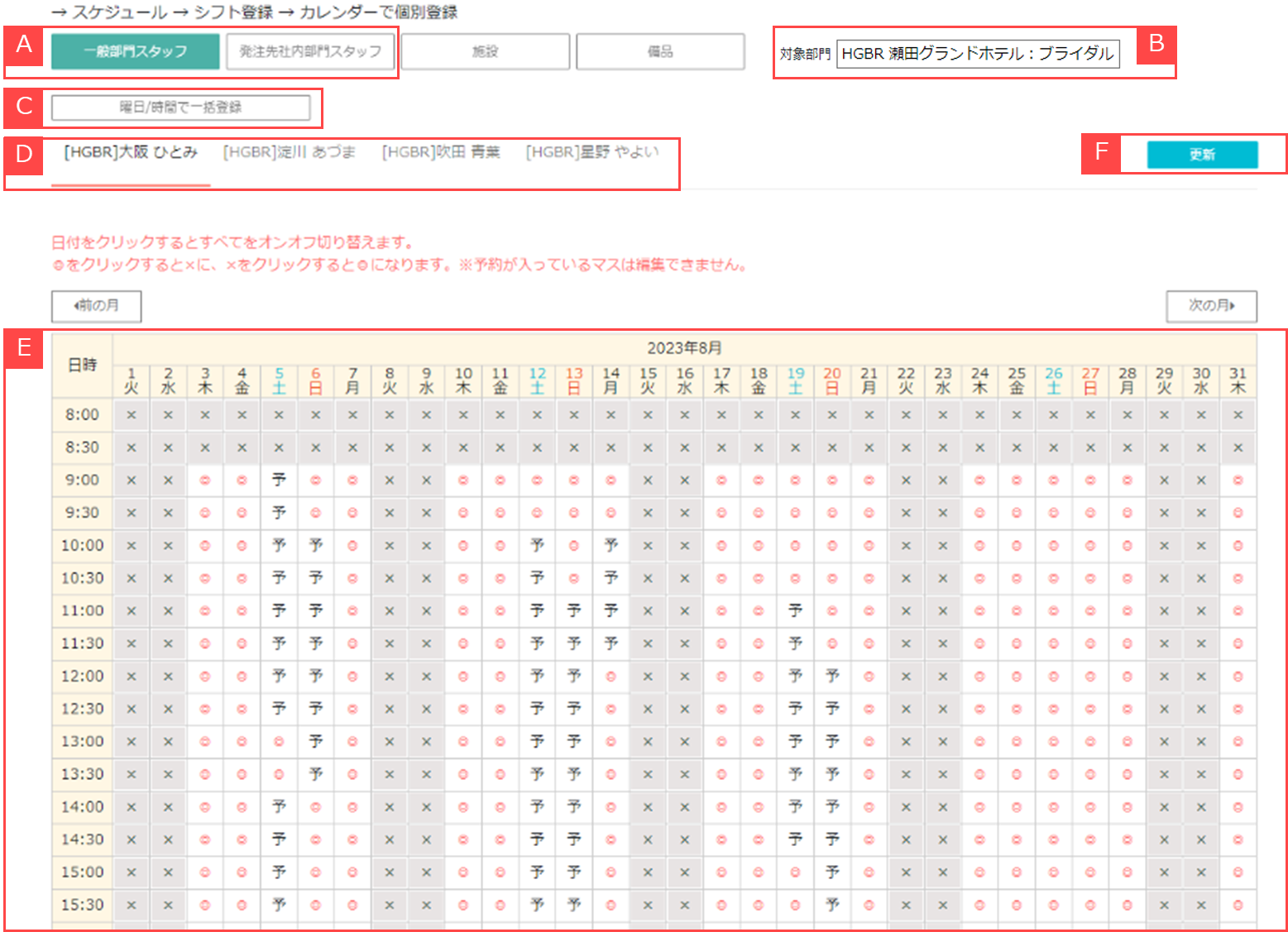Switch to staff tab [HGBR]星野 やよい

pos(592,152)
